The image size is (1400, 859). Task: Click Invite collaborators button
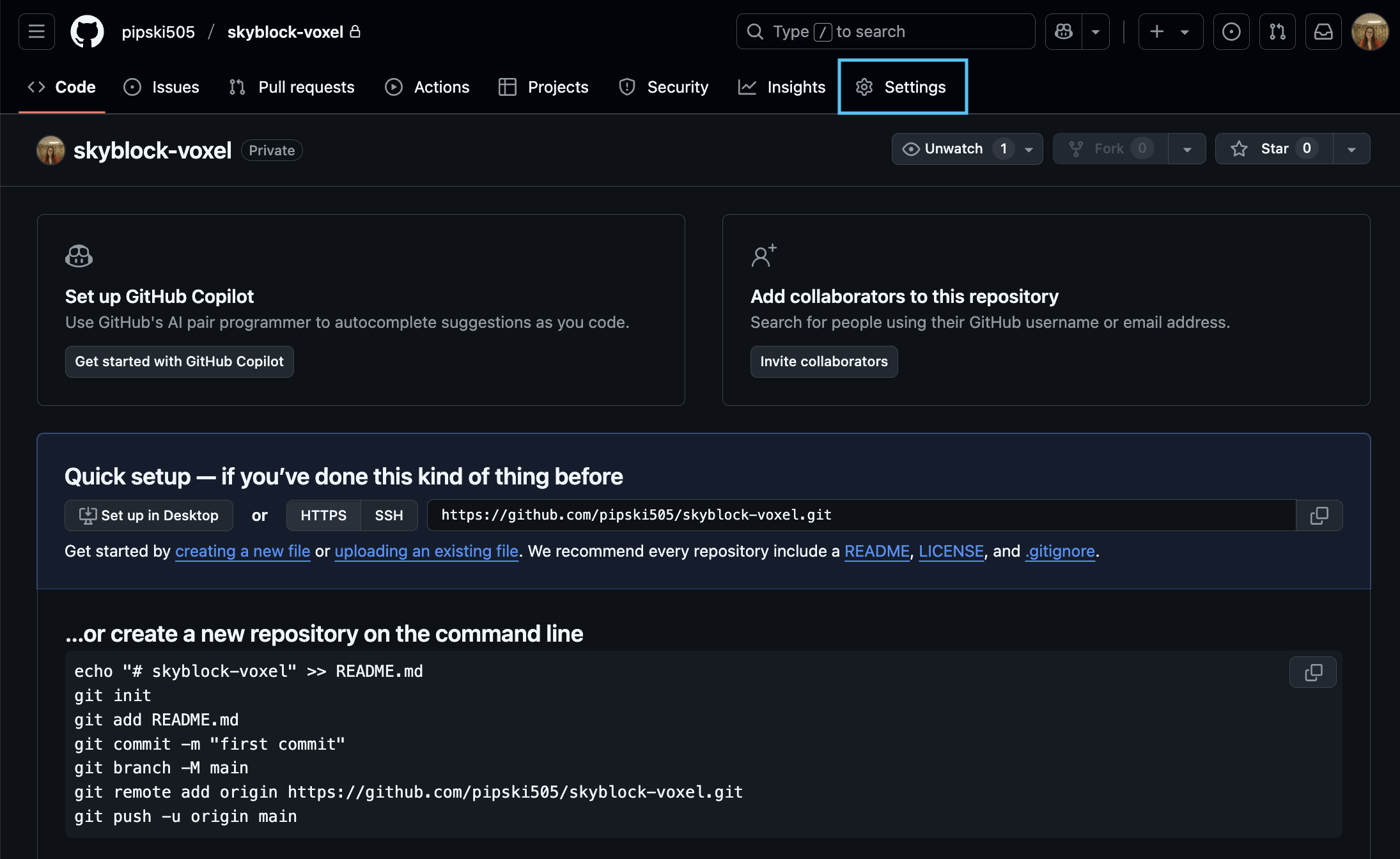824,362
